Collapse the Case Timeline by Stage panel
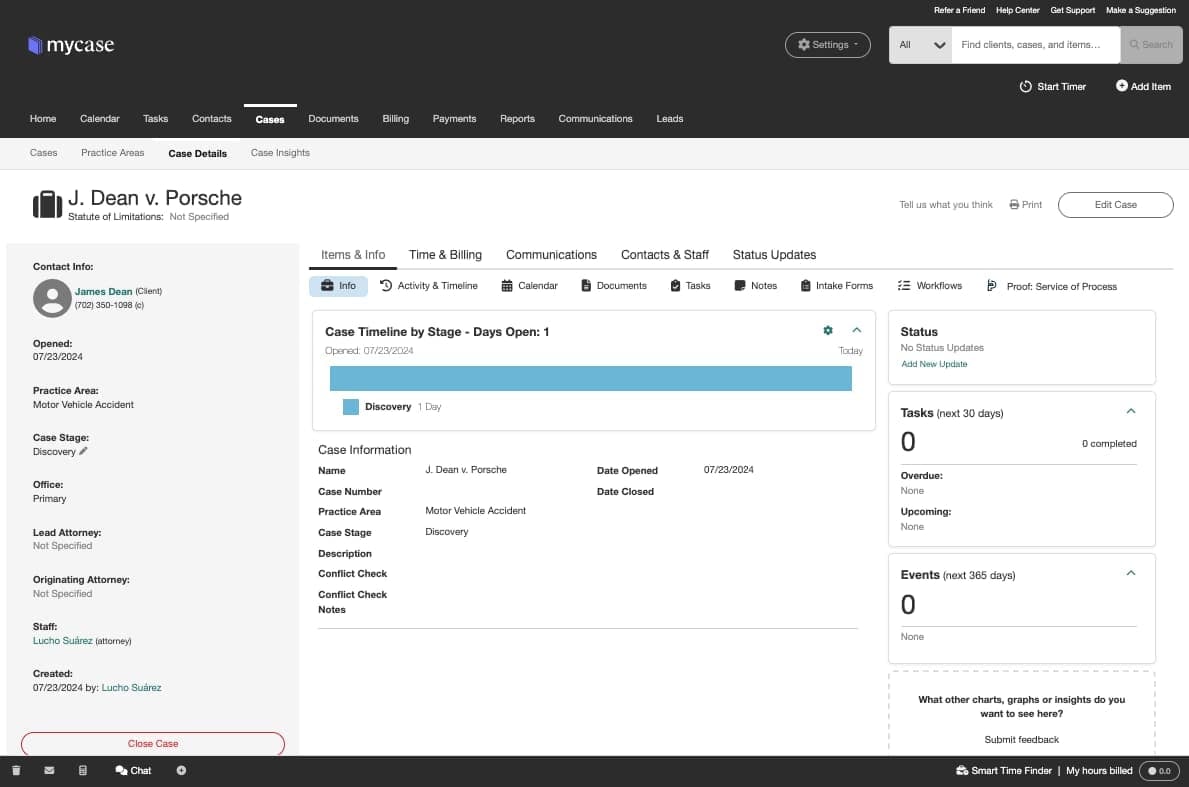 [855, 330]
